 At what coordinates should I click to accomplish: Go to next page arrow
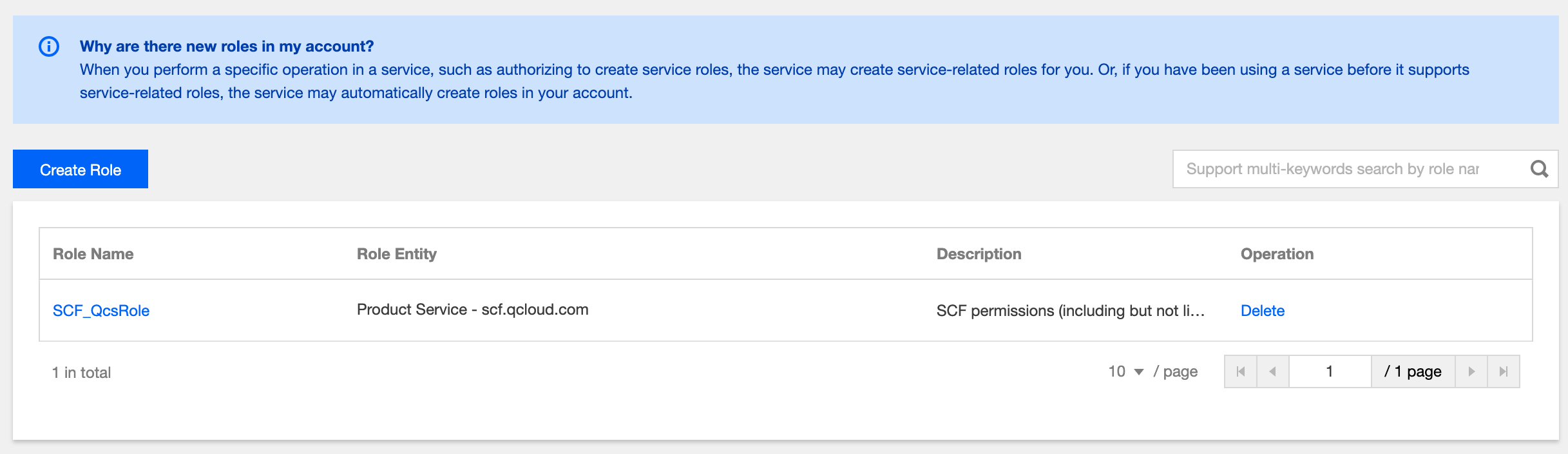coord(1471,371)
